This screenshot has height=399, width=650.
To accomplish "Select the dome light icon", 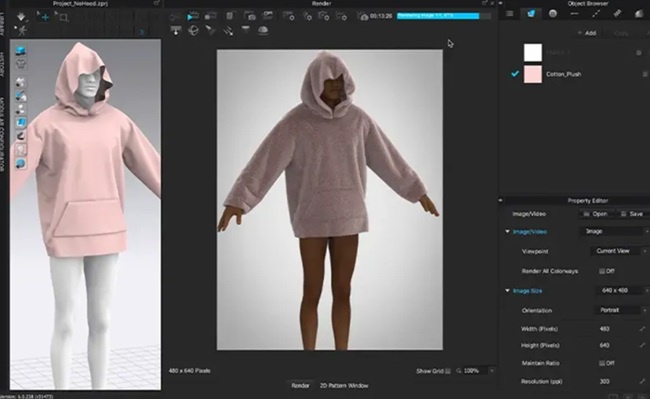I will click(263, 30).
